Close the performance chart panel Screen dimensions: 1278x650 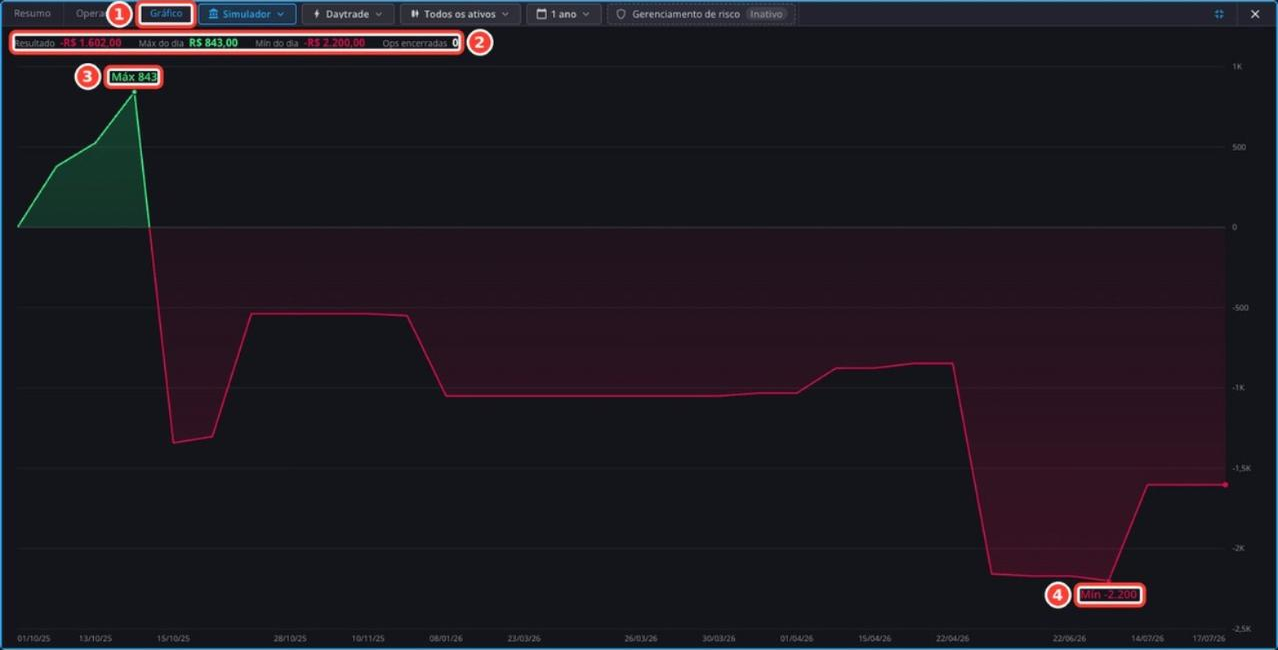(1255, 15)
